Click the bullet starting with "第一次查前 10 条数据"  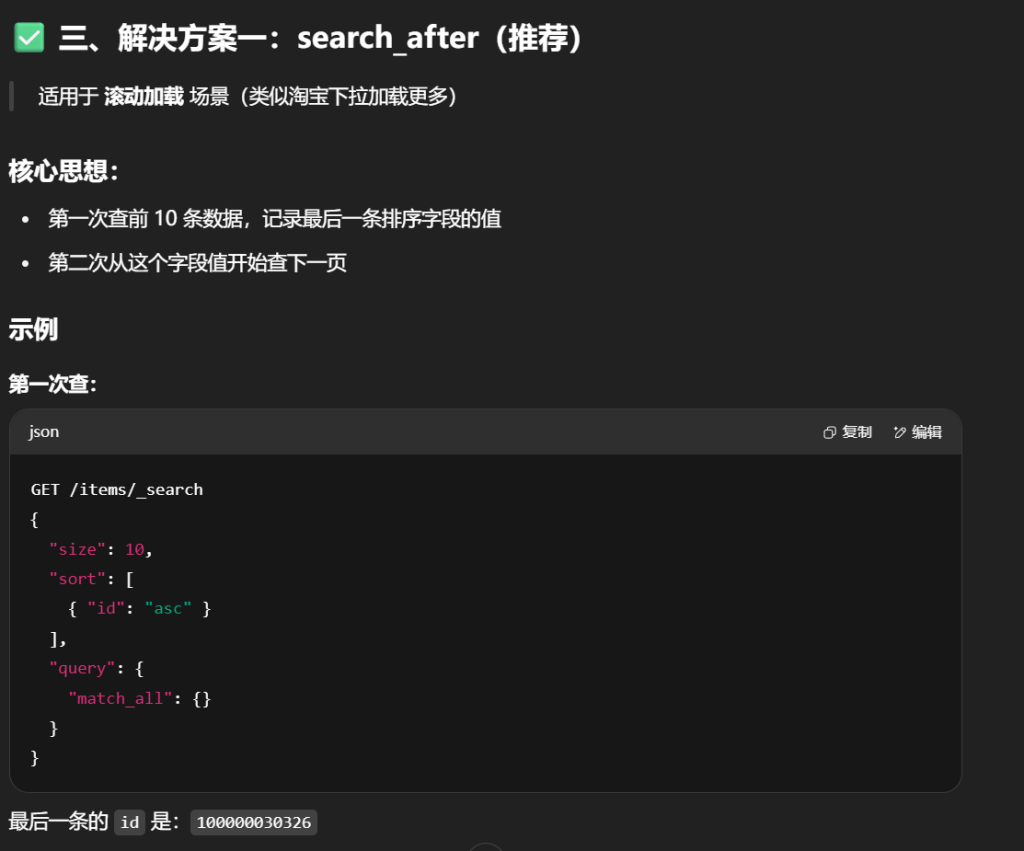tap(274, 218)
